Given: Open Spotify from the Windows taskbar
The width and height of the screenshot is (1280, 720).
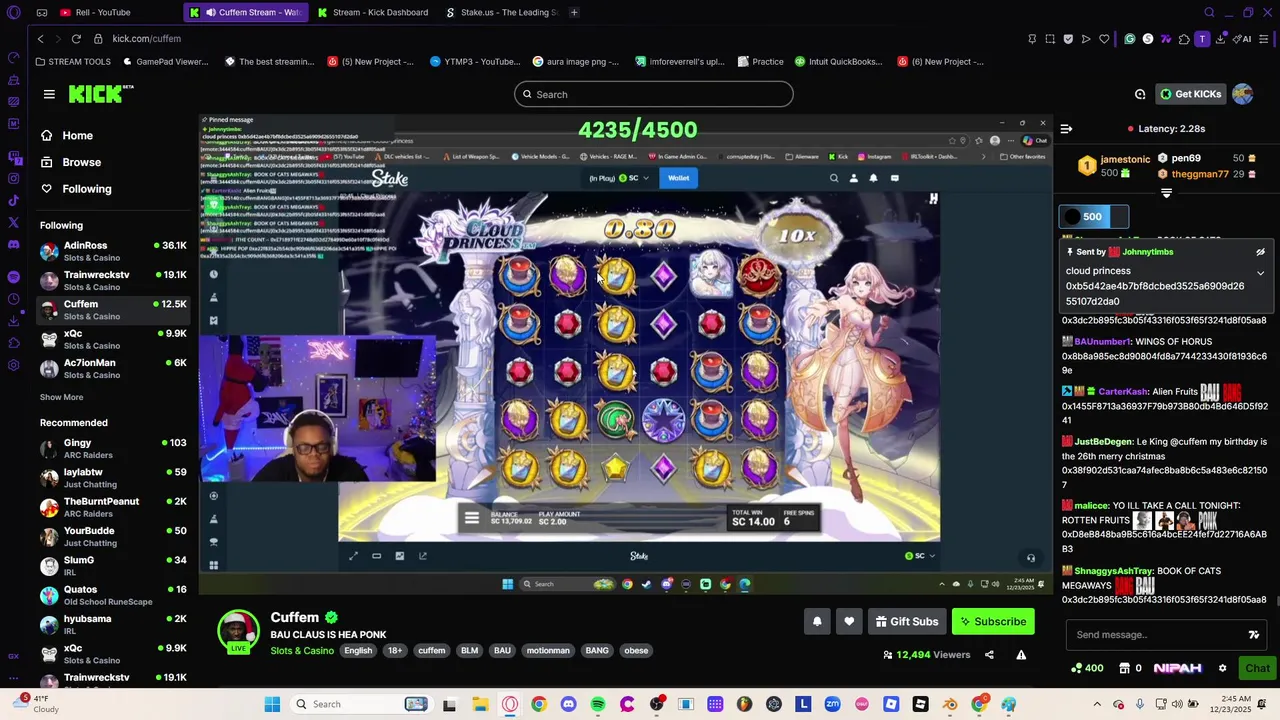Looking at the screenshot, I should click(598, 704).
